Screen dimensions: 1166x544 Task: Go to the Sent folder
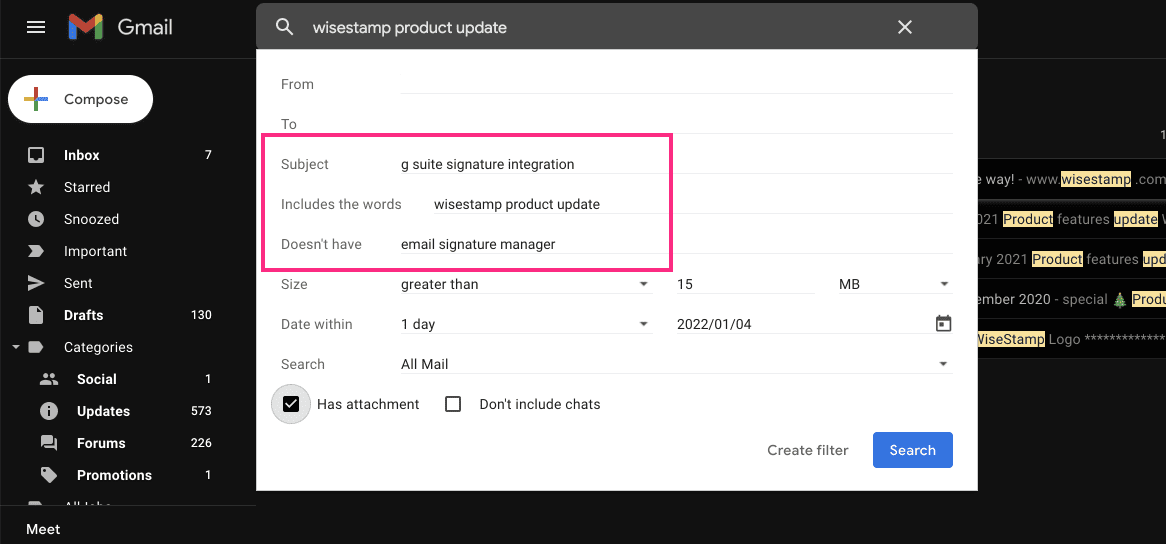coord(78,283)
